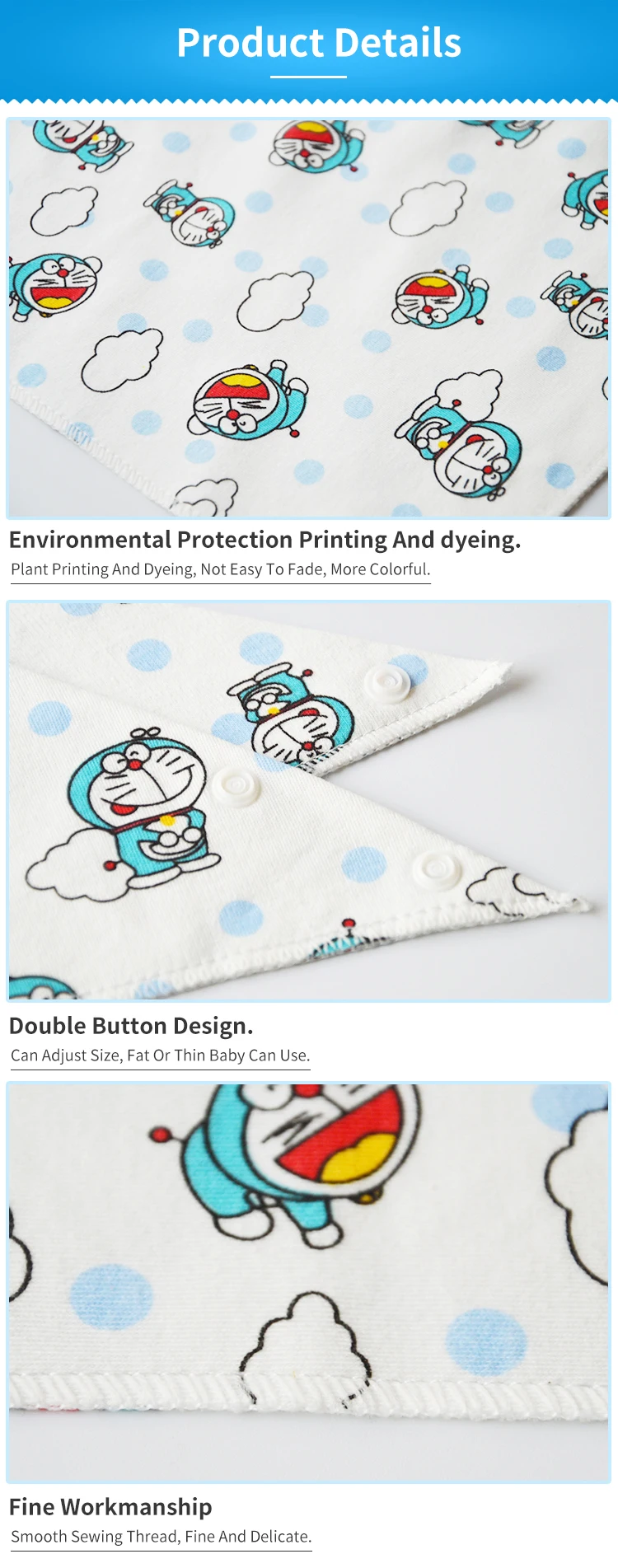Open the Doraemon cloud print fabric photo
618x1568 pixels.
tap(308, 318)
